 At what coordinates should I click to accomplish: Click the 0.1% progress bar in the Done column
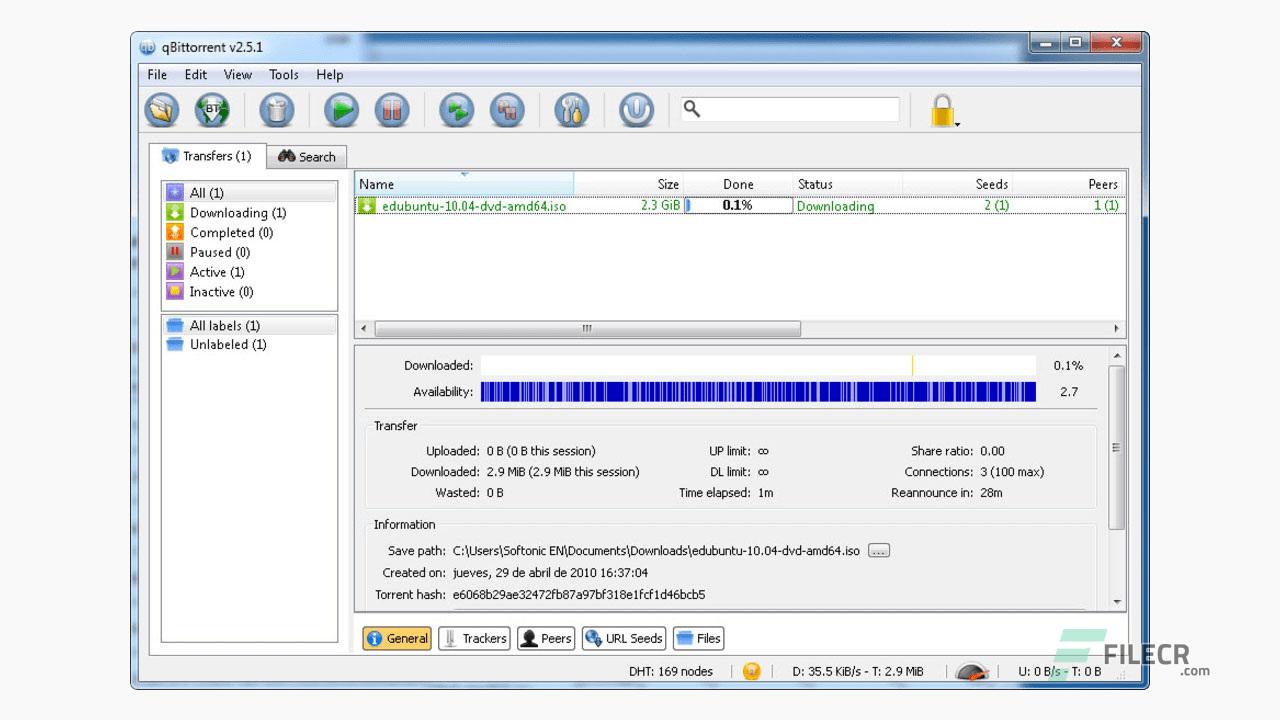[x=738, y=206]
